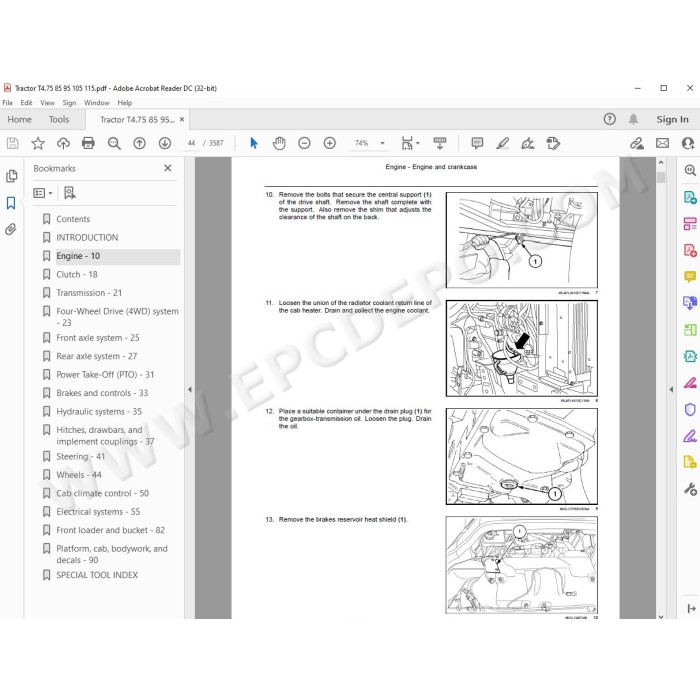This screenshot has width=700, height=700.
Task: Click the Save file icon
Action: [x=12, y=143]
